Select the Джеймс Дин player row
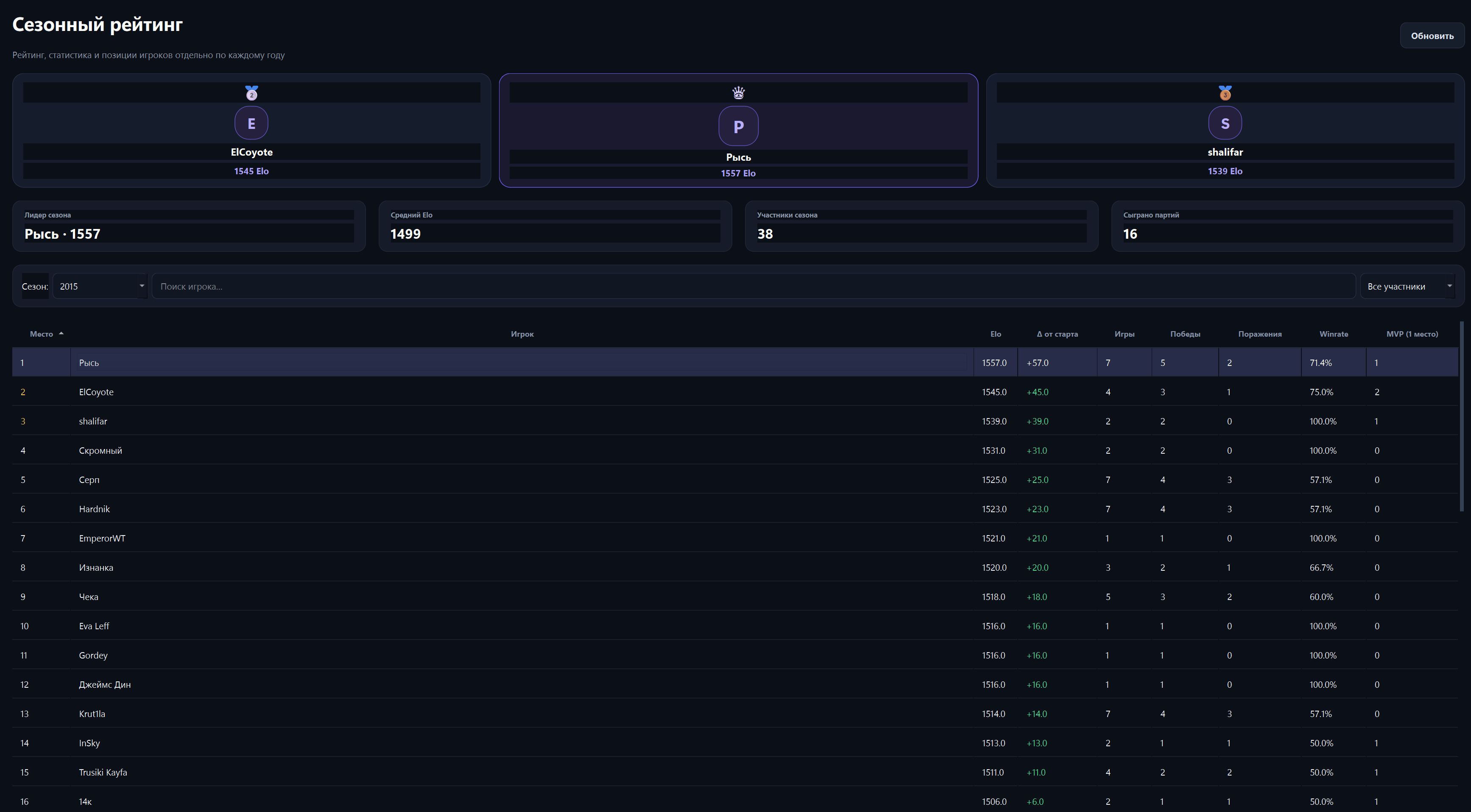Screen dimensions: 1471x812 click(x=735, y=685)
